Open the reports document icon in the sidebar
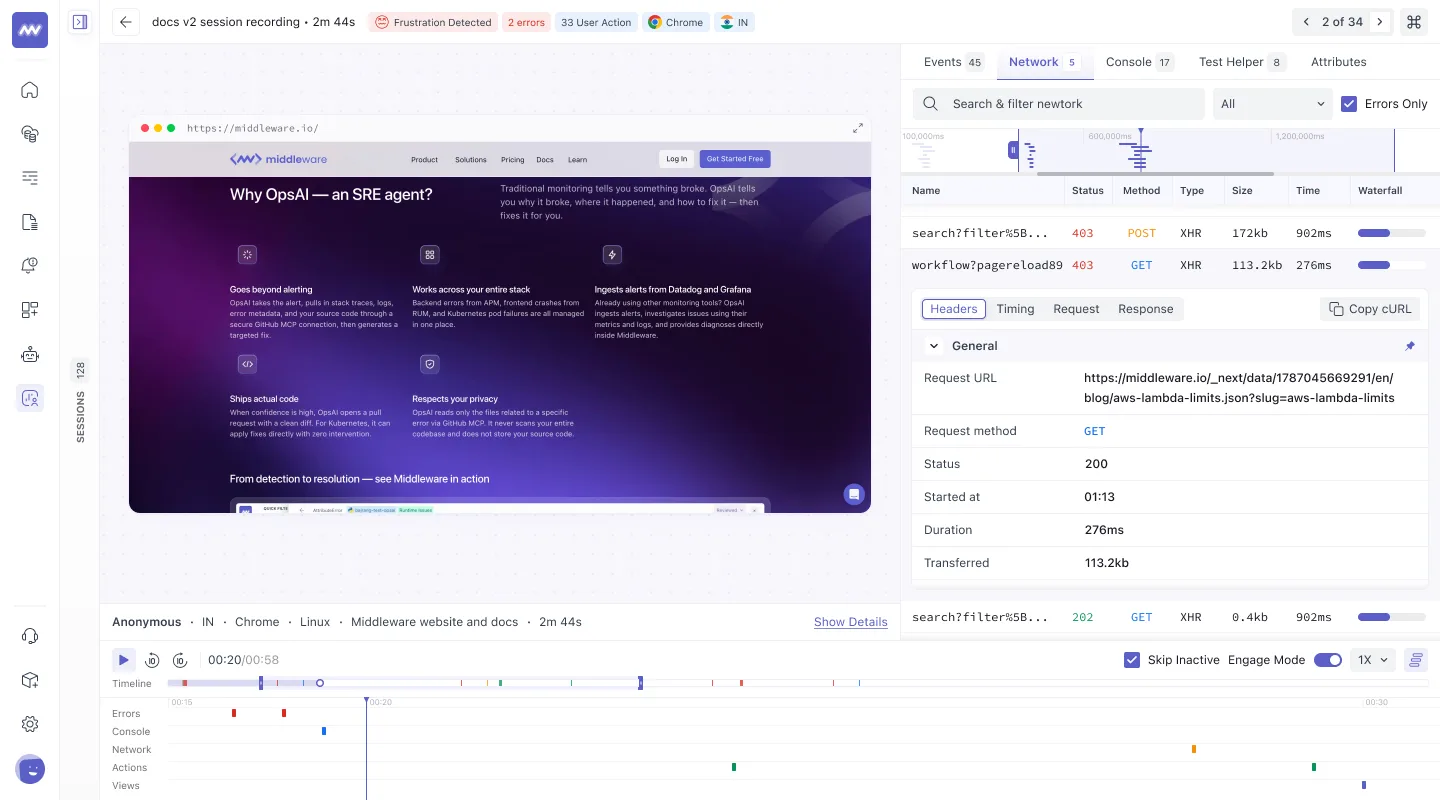 tap(30, 222)
